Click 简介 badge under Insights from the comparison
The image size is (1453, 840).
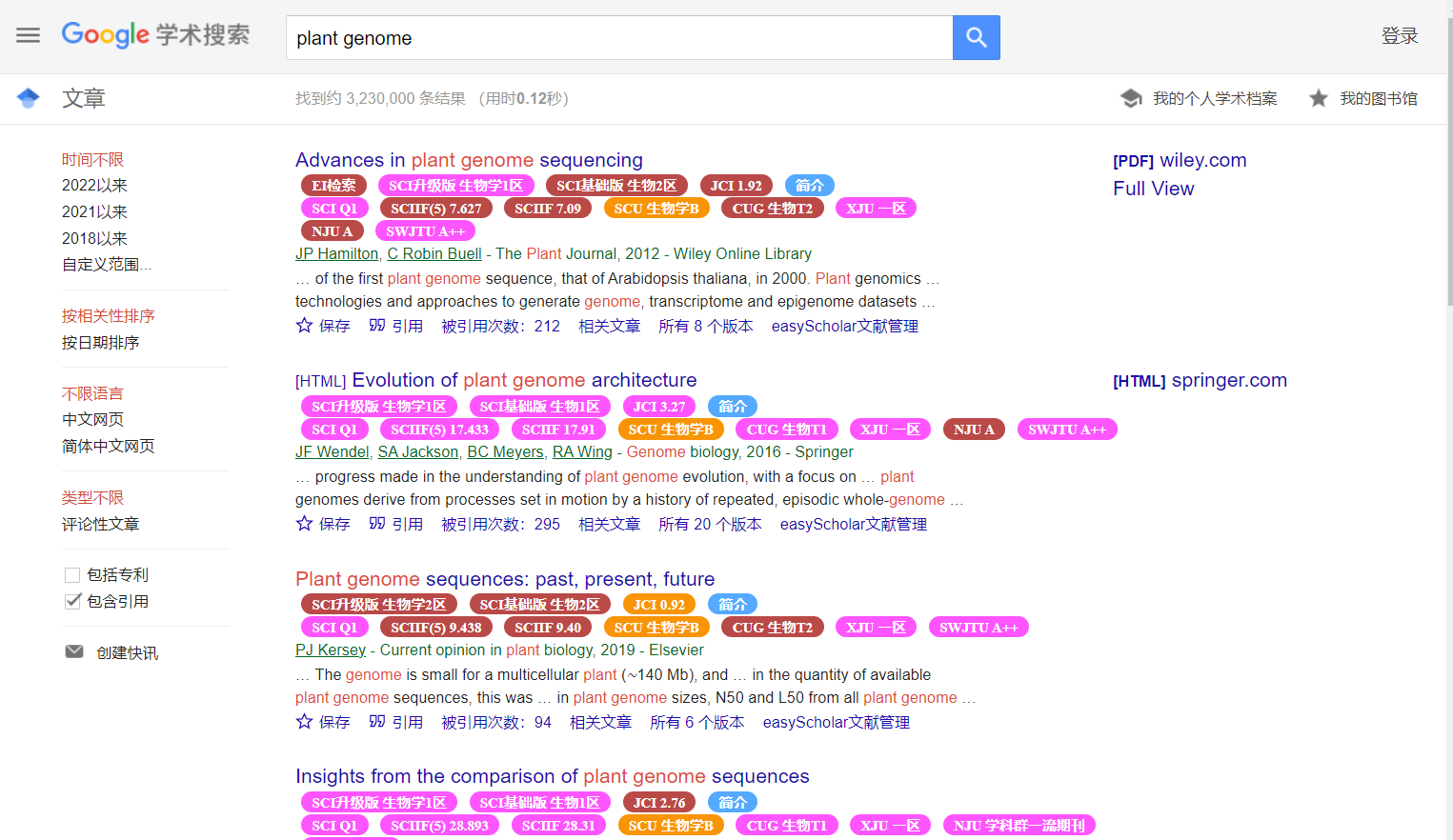733,802
